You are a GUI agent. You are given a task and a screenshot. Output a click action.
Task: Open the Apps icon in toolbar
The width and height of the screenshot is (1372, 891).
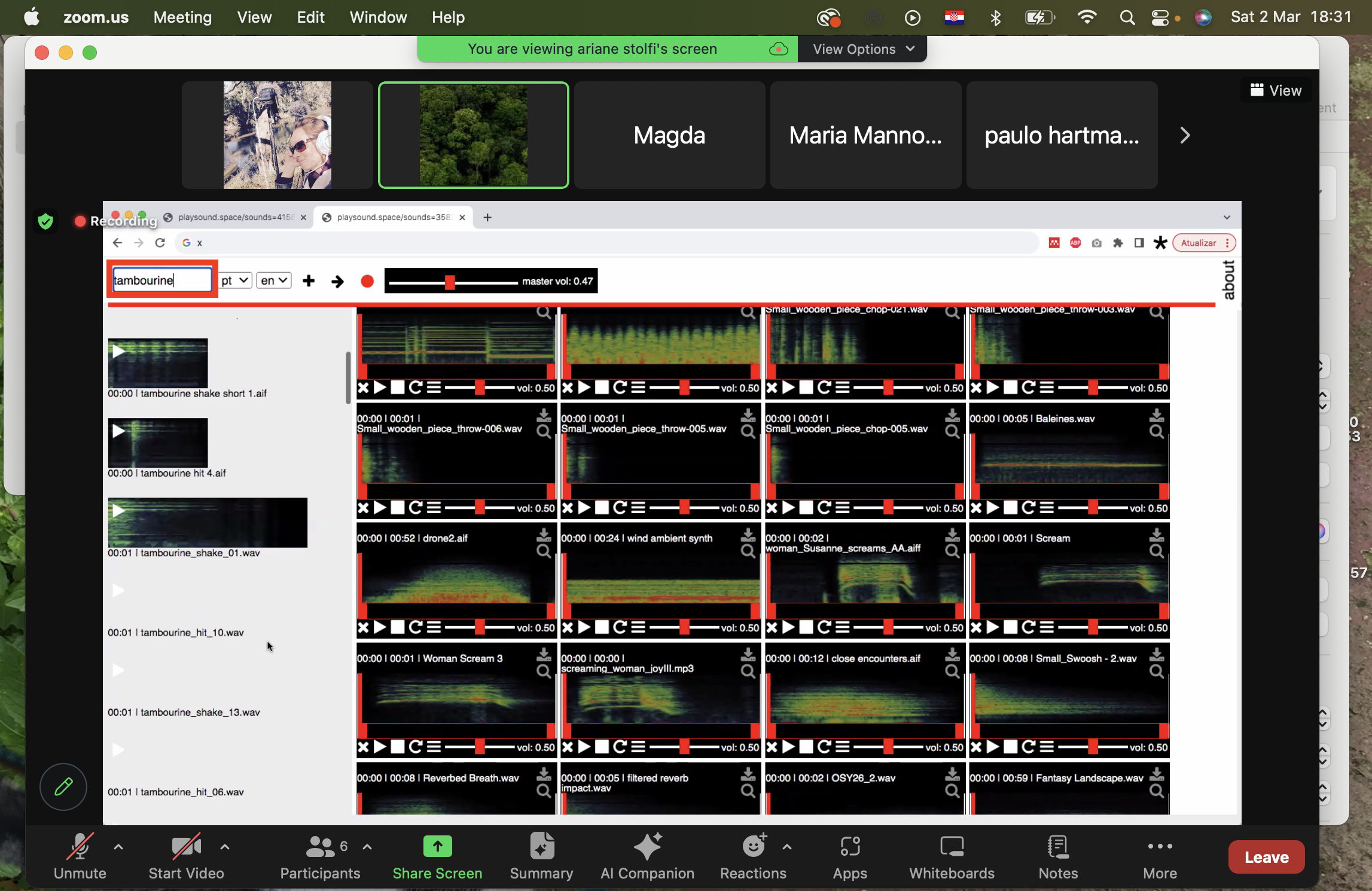tap(849, 856)
